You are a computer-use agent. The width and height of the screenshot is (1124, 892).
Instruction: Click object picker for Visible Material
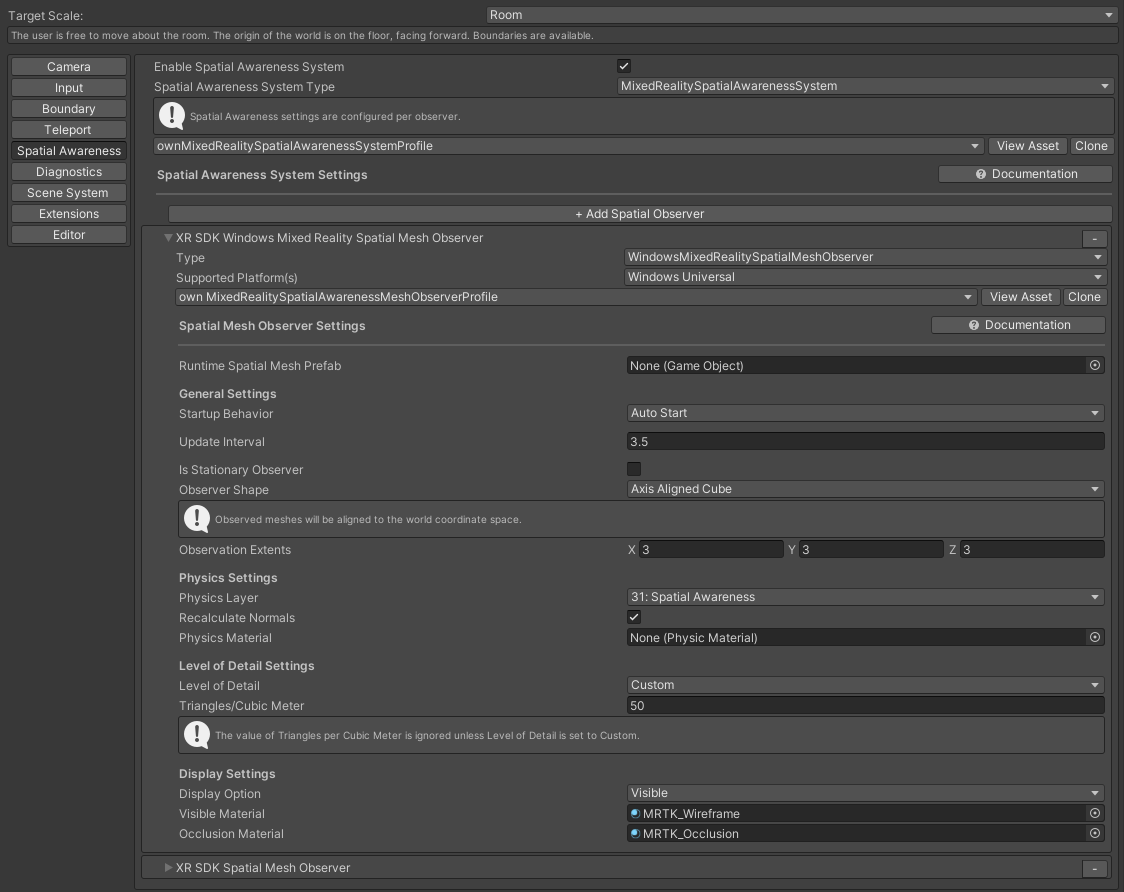pyautogui.click(x=1095, y=813)
